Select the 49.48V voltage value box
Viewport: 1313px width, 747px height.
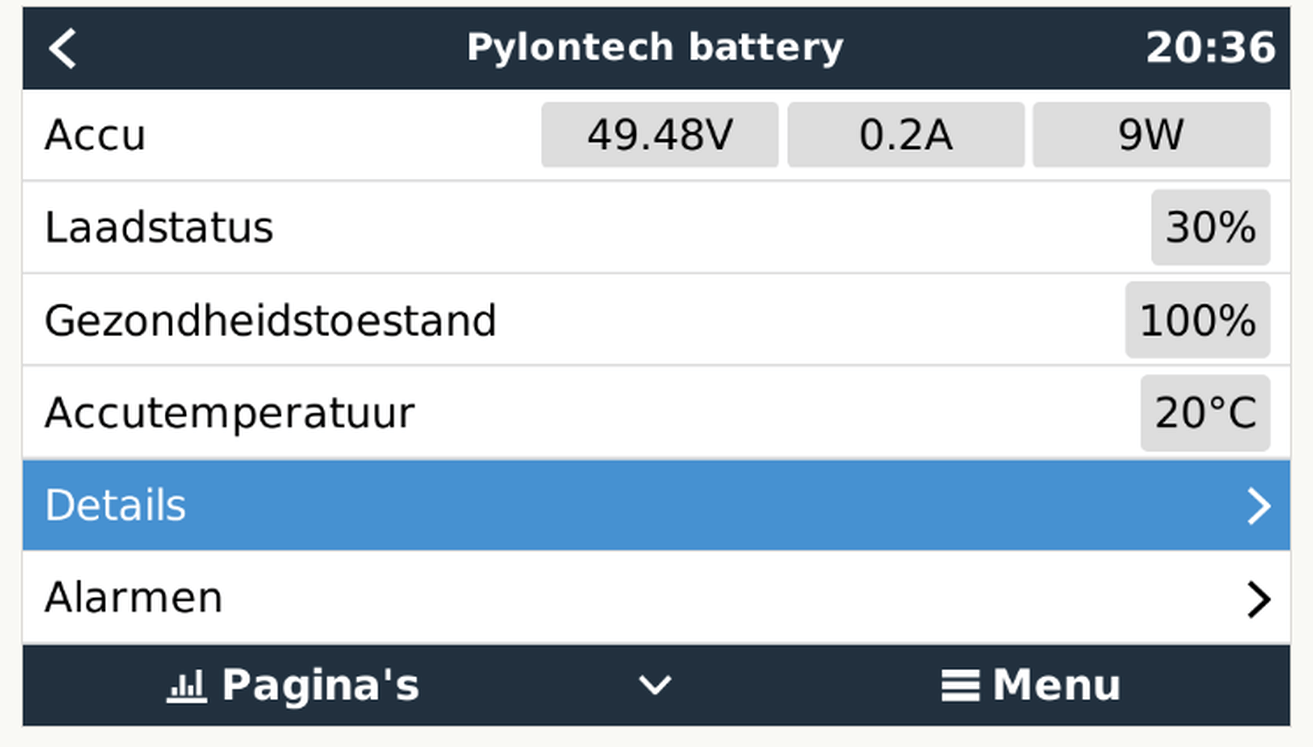point(660,134)
